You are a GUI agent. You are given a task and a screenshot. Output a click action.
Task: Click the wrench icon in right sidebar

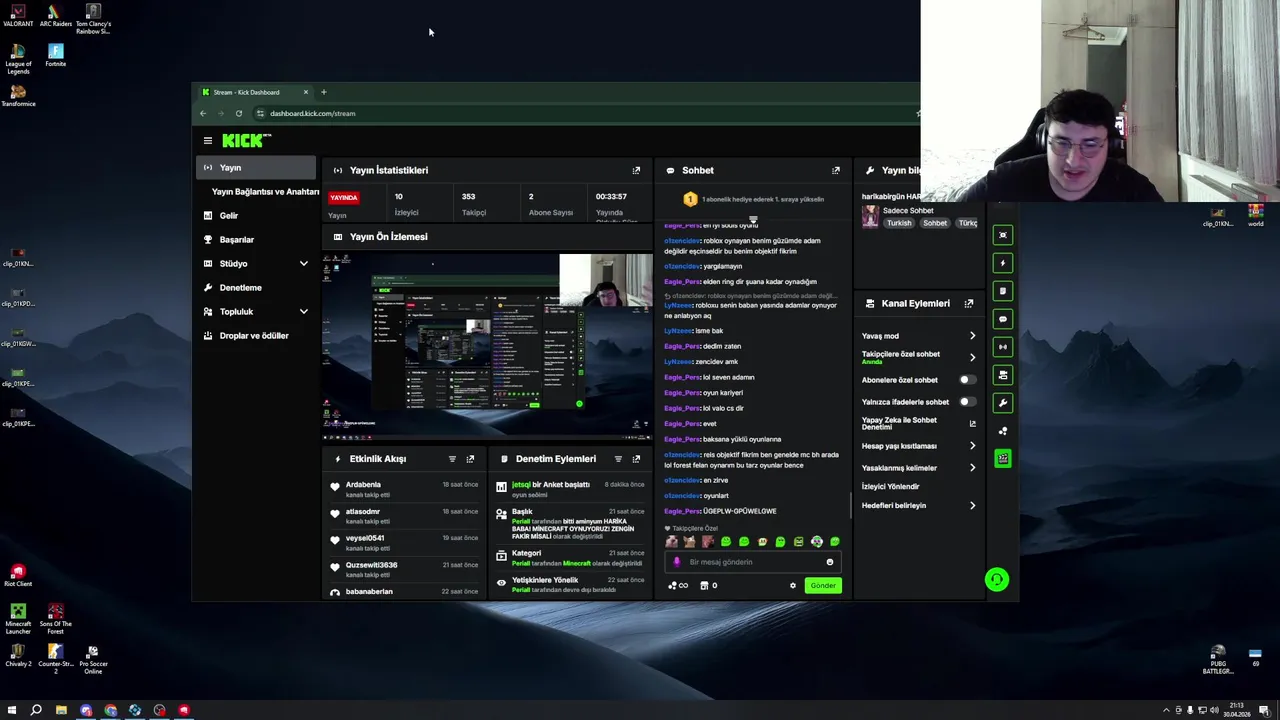click(x=1003, y=403)
